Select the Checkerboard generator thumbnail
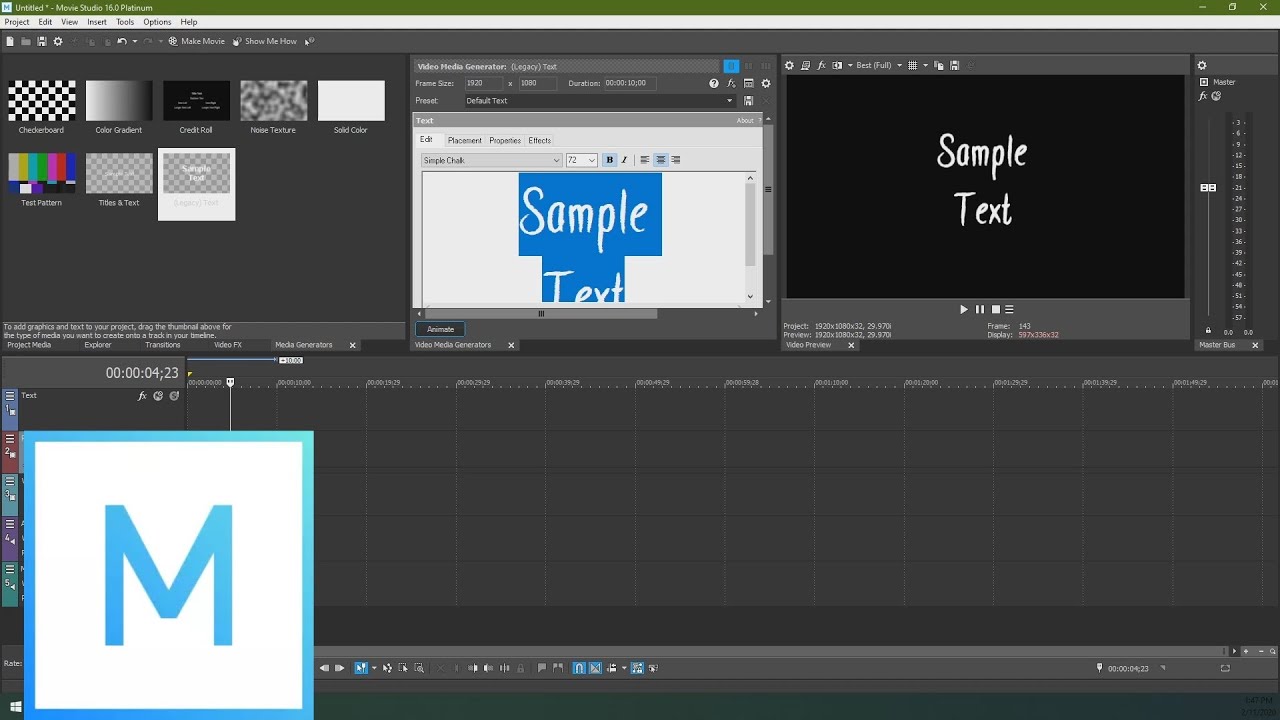The width and height of the screenshot is (1280, 720). [42, 101]
